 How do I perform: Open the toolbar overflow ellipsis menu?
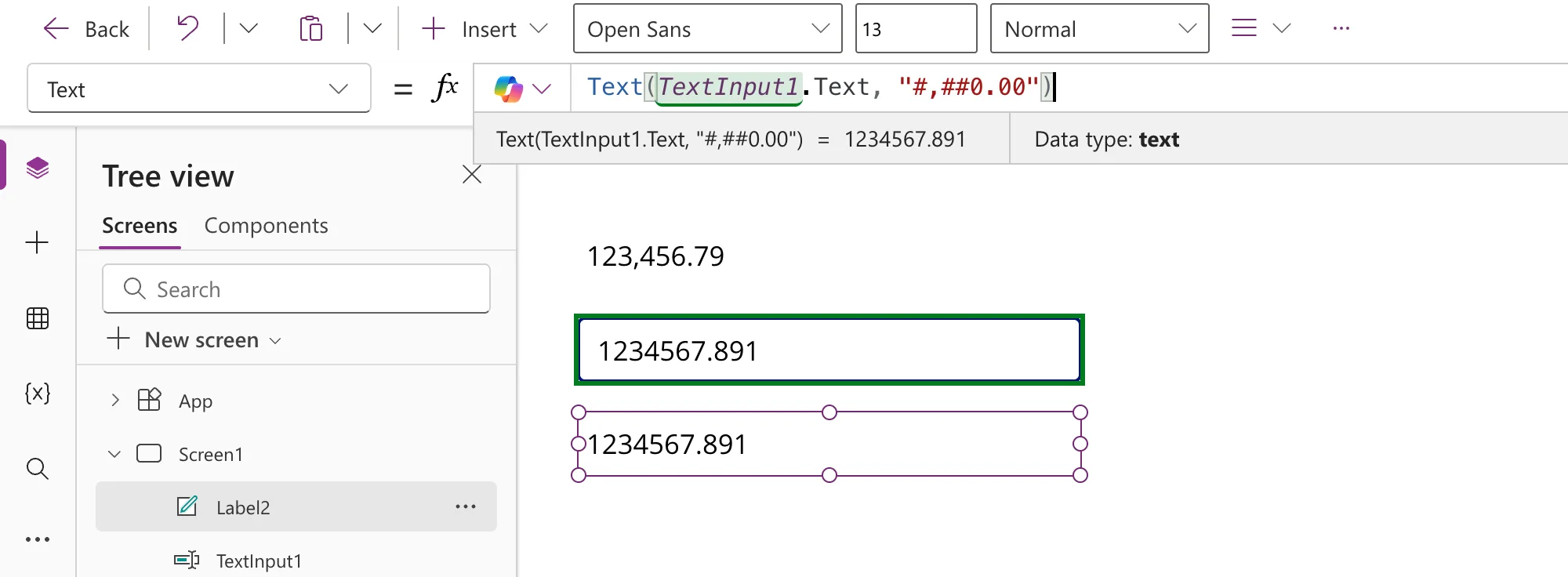coord(1341,29)
